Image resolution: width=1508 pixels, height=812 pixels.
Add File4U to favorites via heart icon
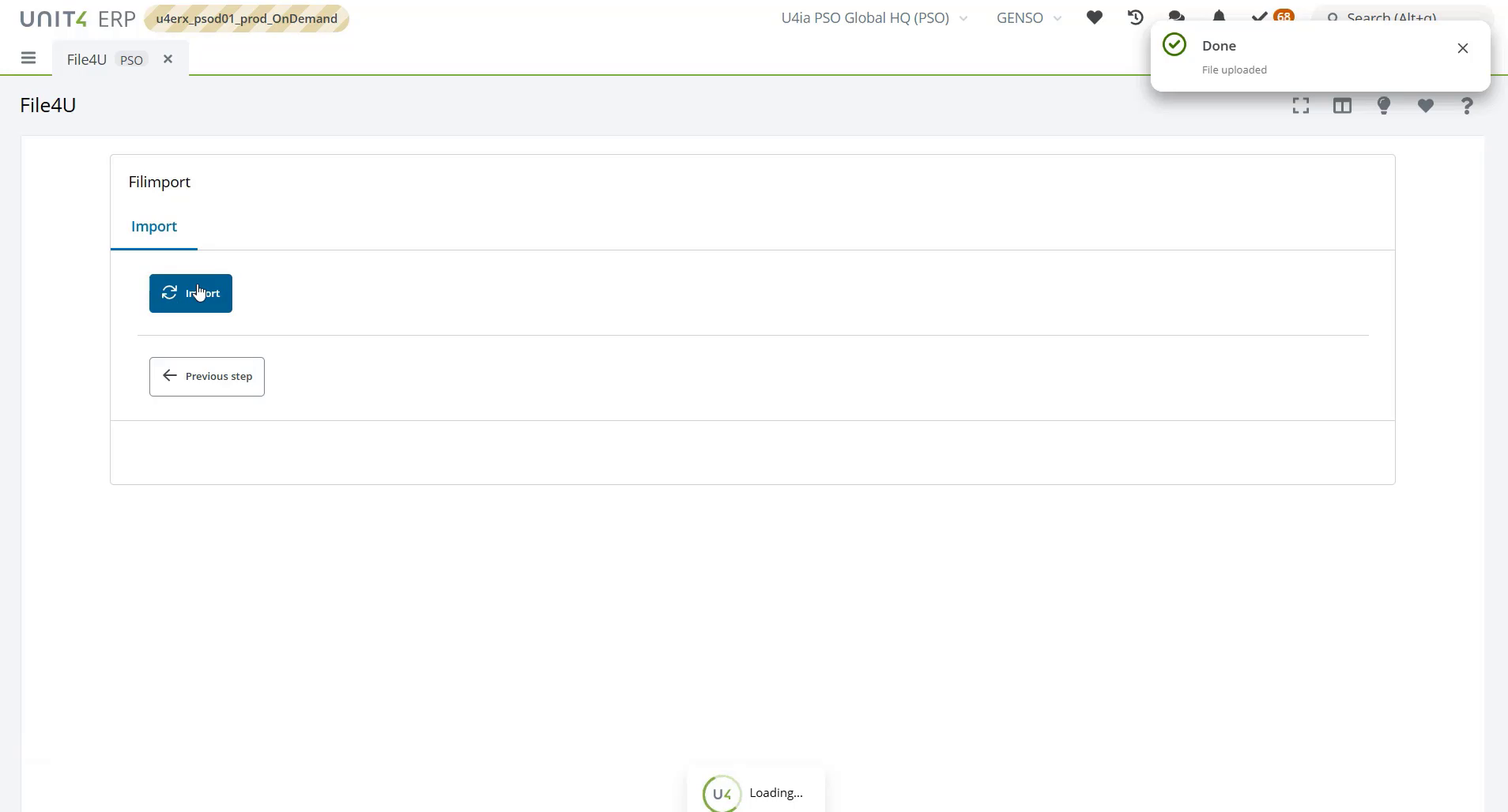pos(1425,105)
